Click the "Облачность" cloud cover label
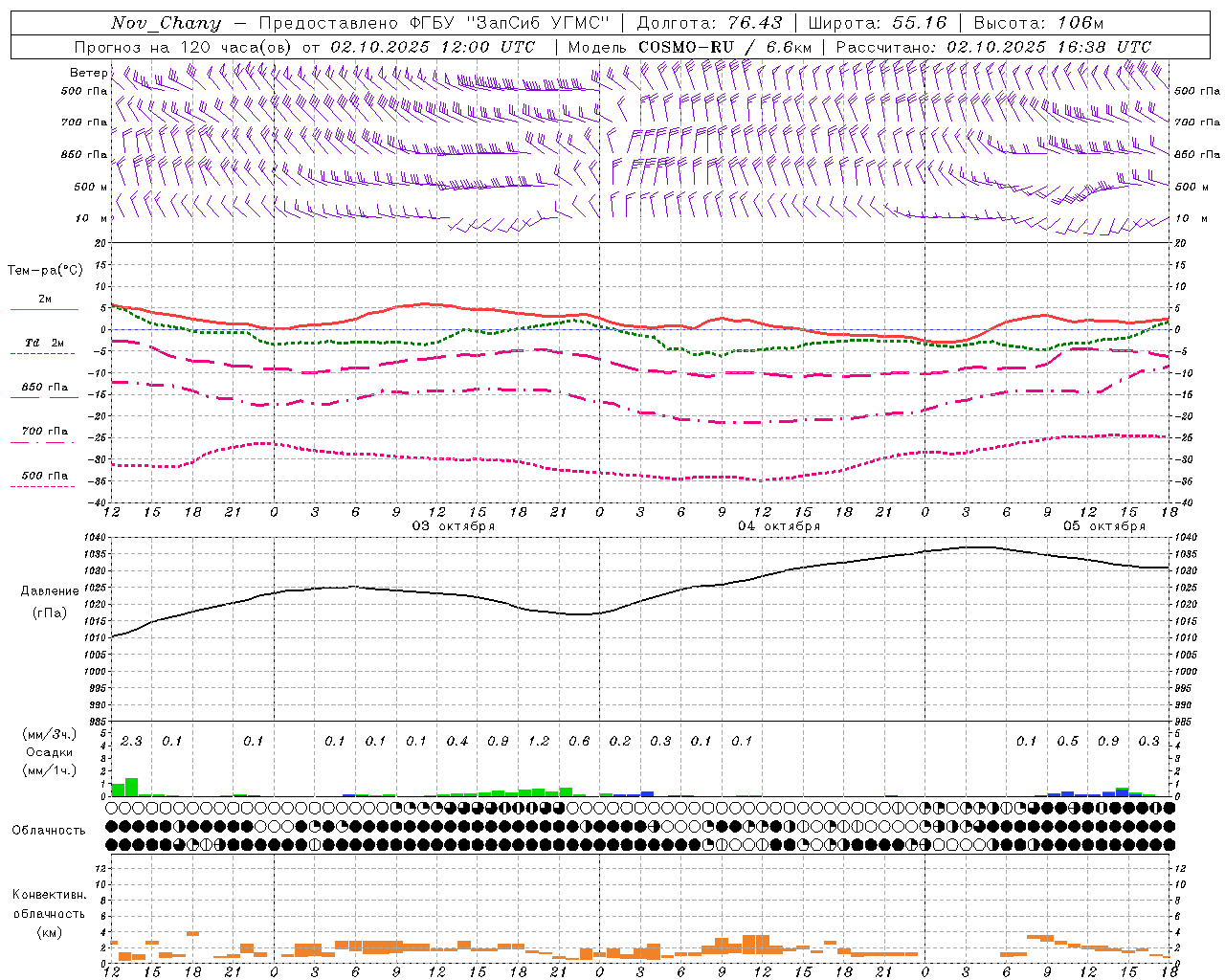This screenshot has width=1225, height=980. click(49, 831)
